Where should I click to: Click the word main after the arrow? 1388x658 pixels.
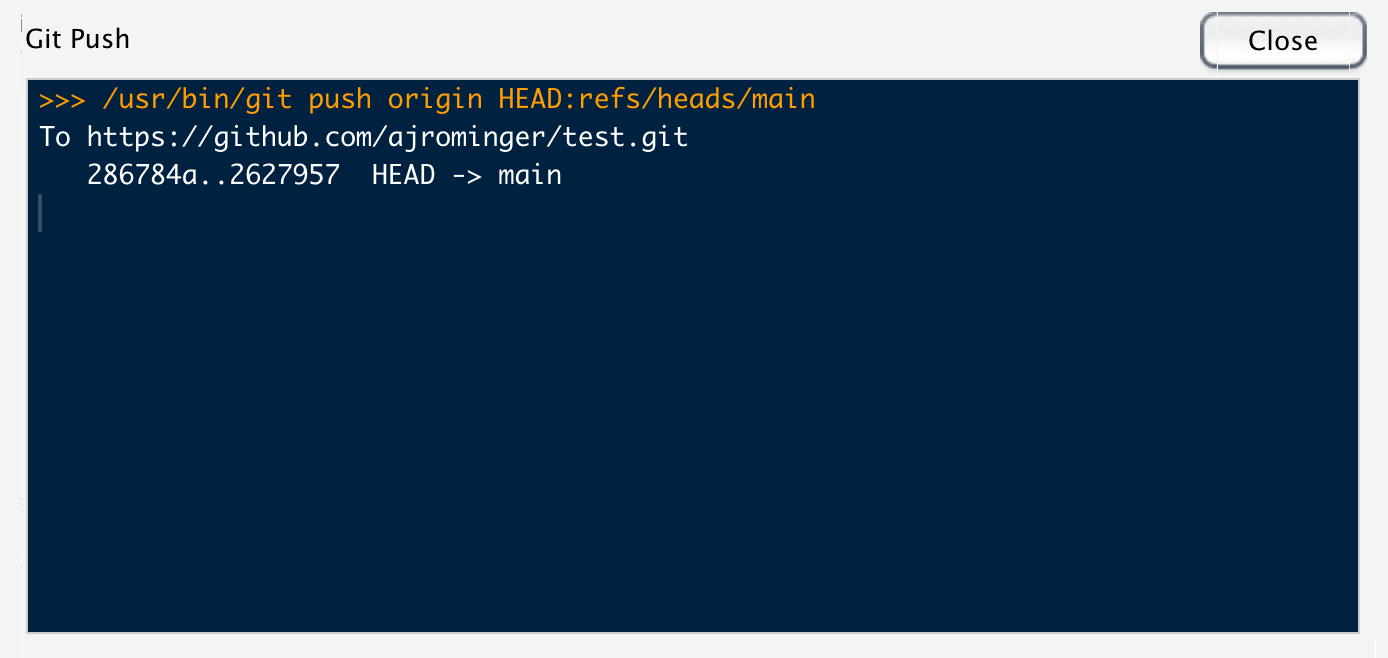[x=530, y=175]
